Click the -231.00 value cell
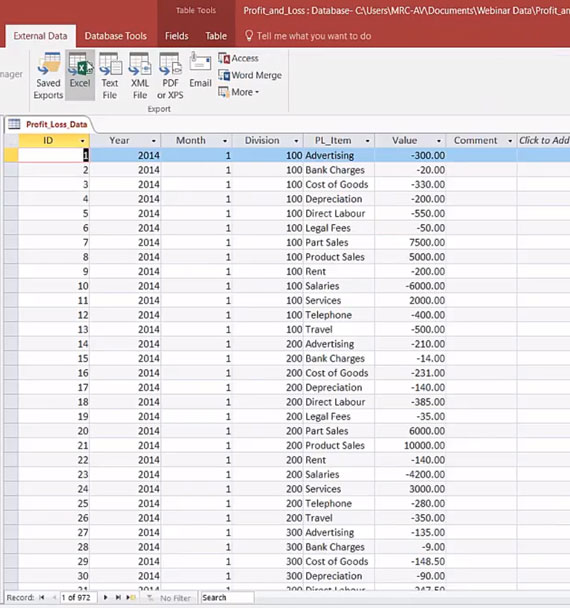 [x=410, y=373]
